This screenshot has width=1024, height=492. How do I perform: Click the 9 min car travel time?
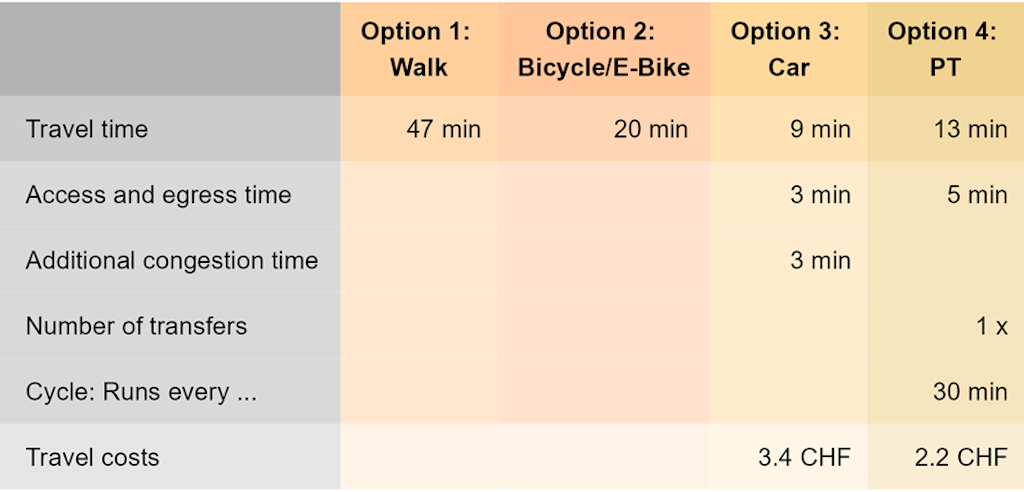(820, 129)
